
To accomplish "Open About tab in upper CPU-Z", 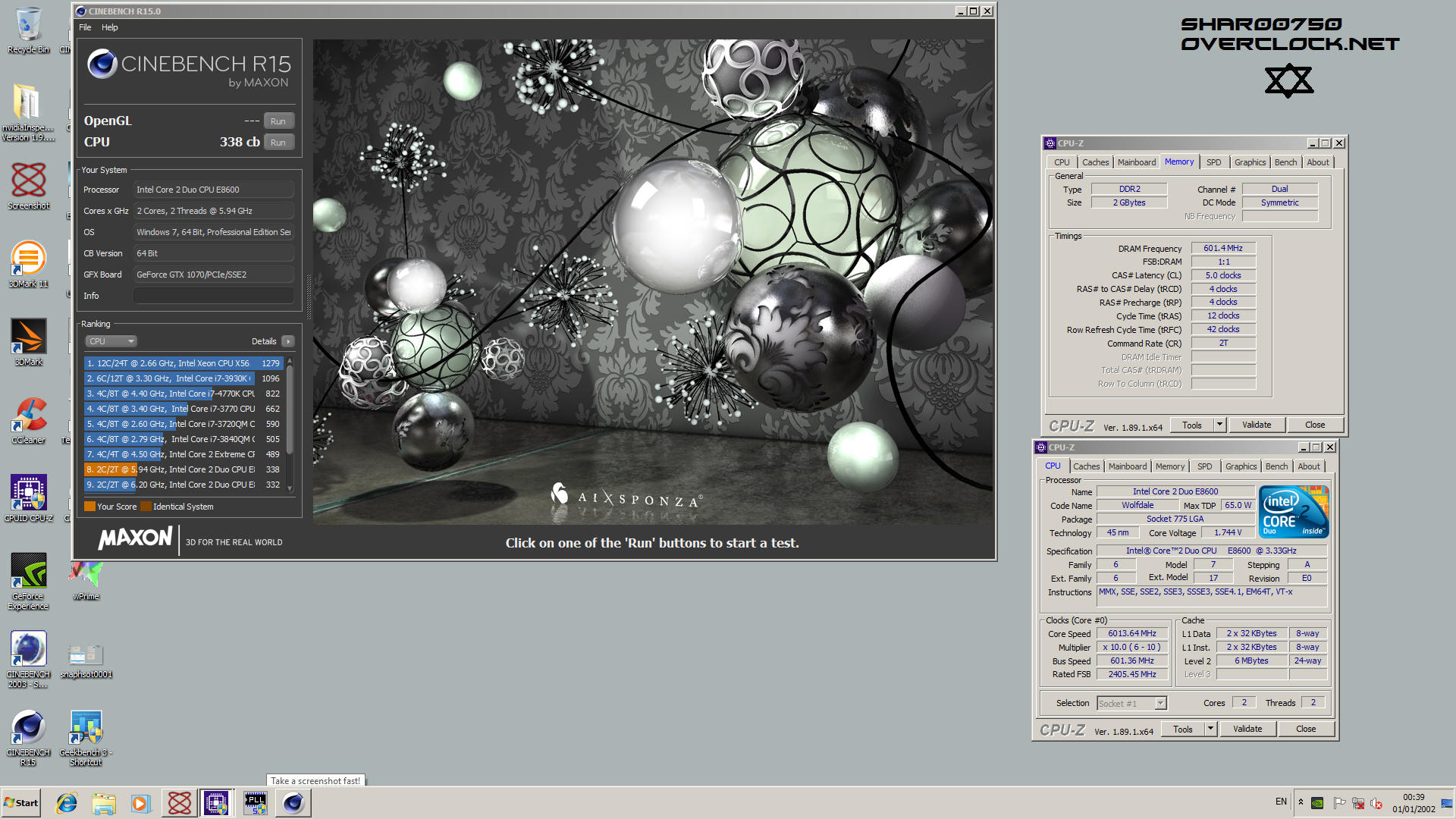I will (1318, 162).
